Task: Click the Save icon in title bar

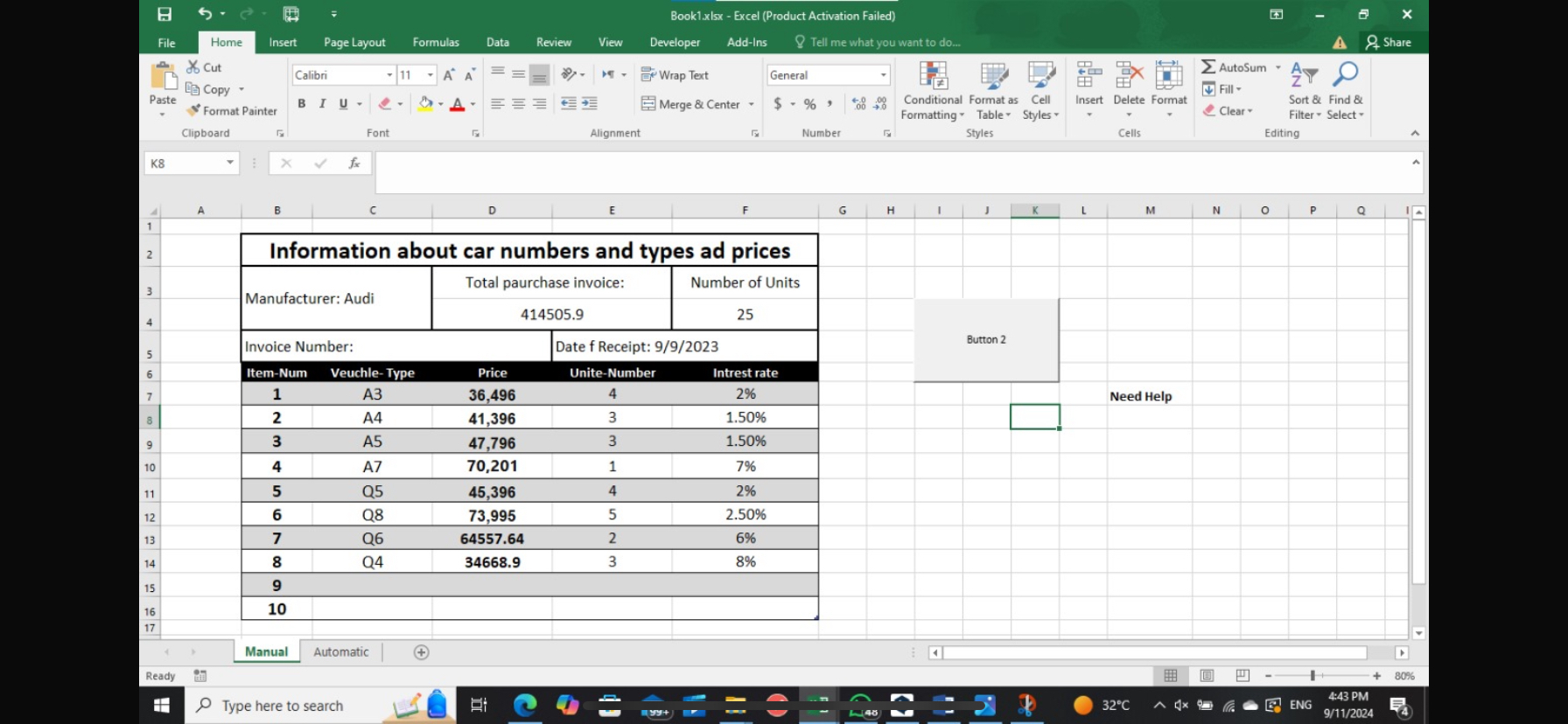Action: (164, 14)
